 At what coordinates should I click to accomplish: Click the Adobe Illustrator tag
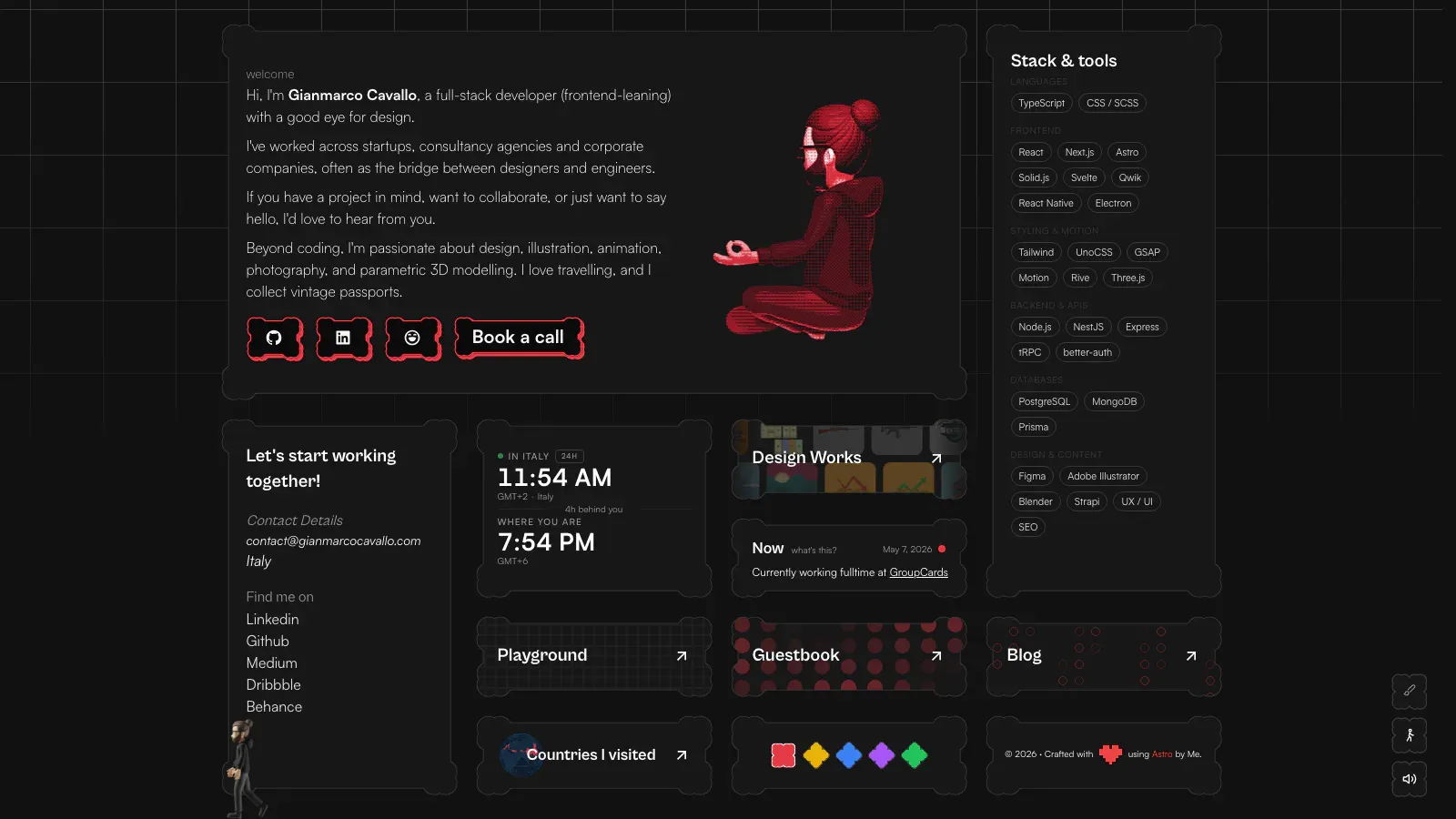[x=1103, y=476]
